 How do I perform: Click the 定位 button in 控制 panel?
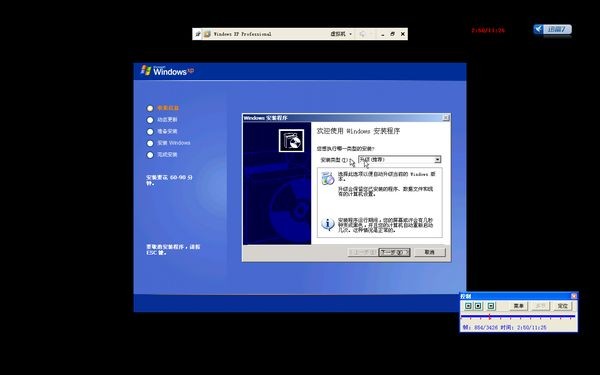(562, 306)
